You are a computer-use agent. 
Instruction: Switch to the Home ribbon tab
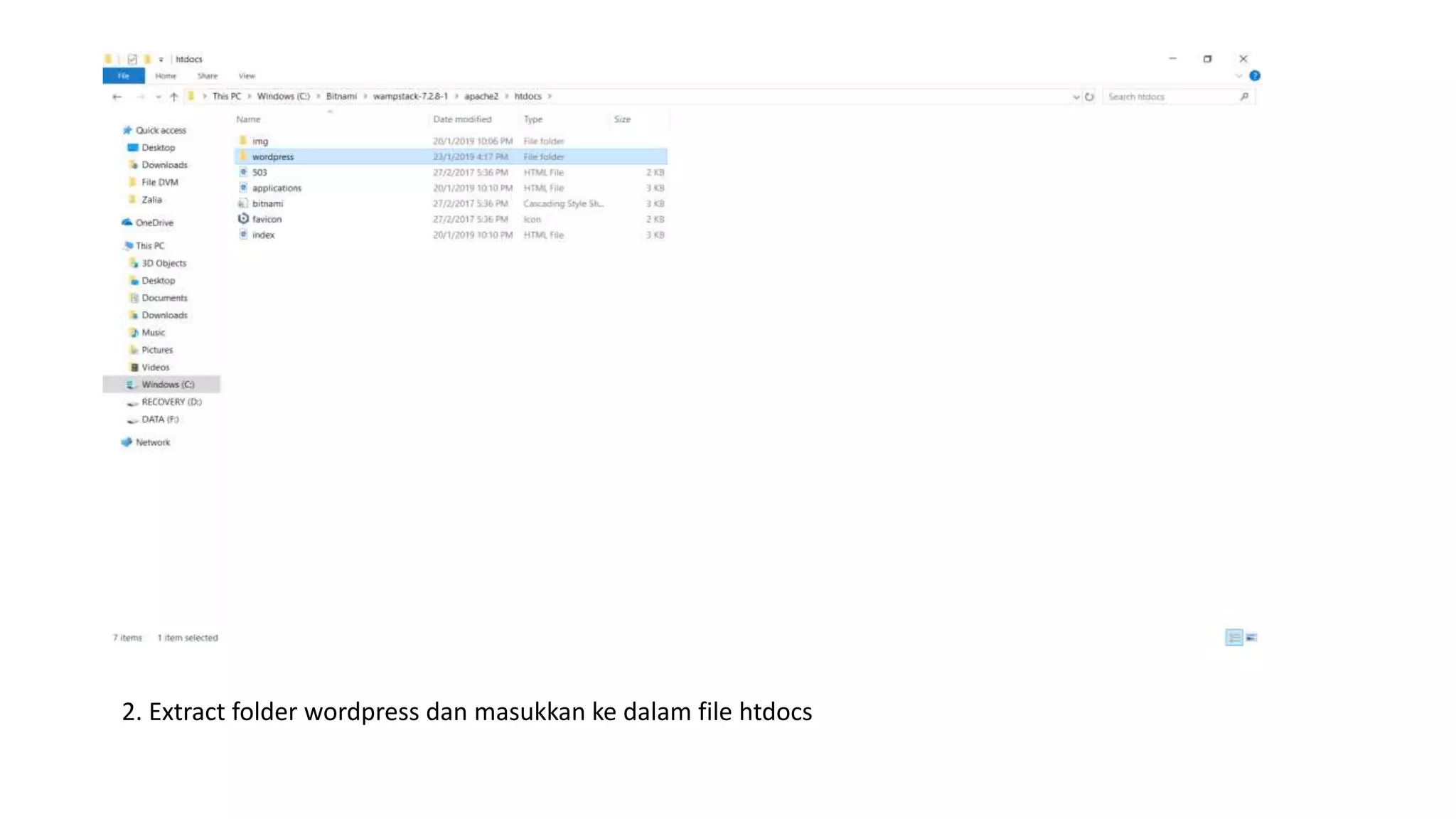pos(166,75)
